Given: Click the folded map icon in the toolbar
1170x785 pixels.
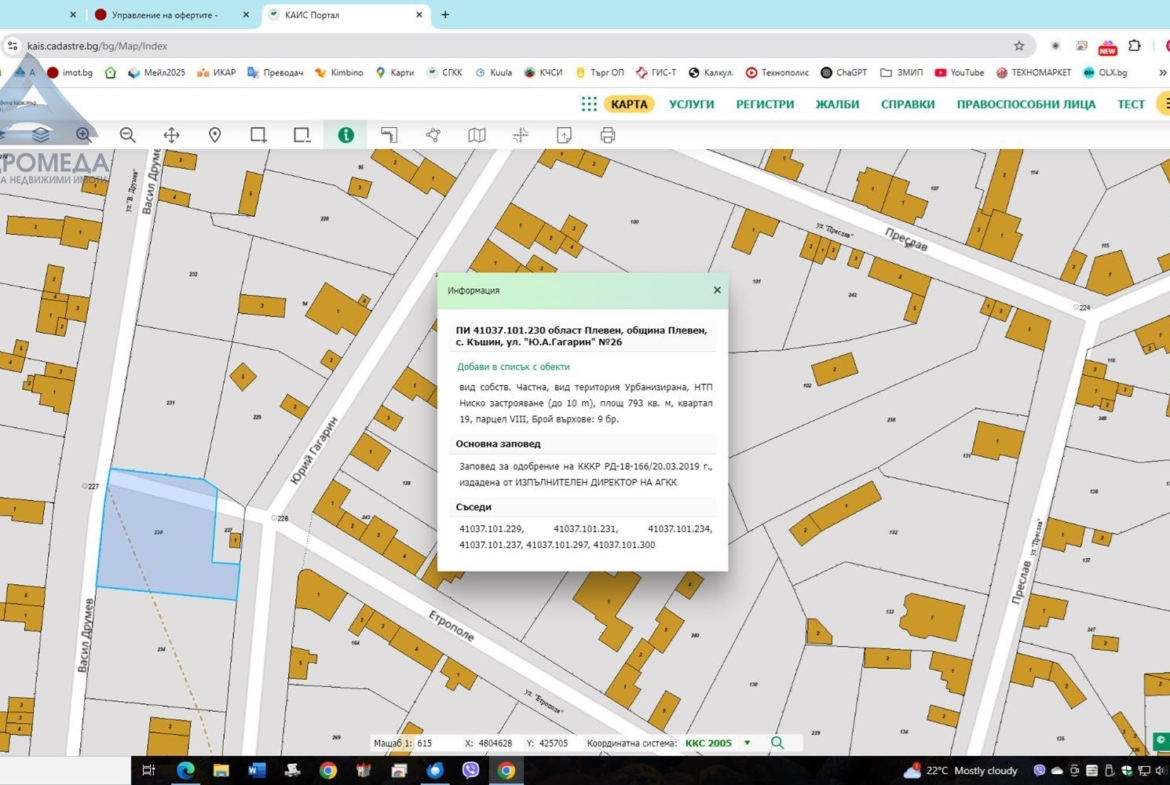Looking at the screenshot, I should (477, 135).
